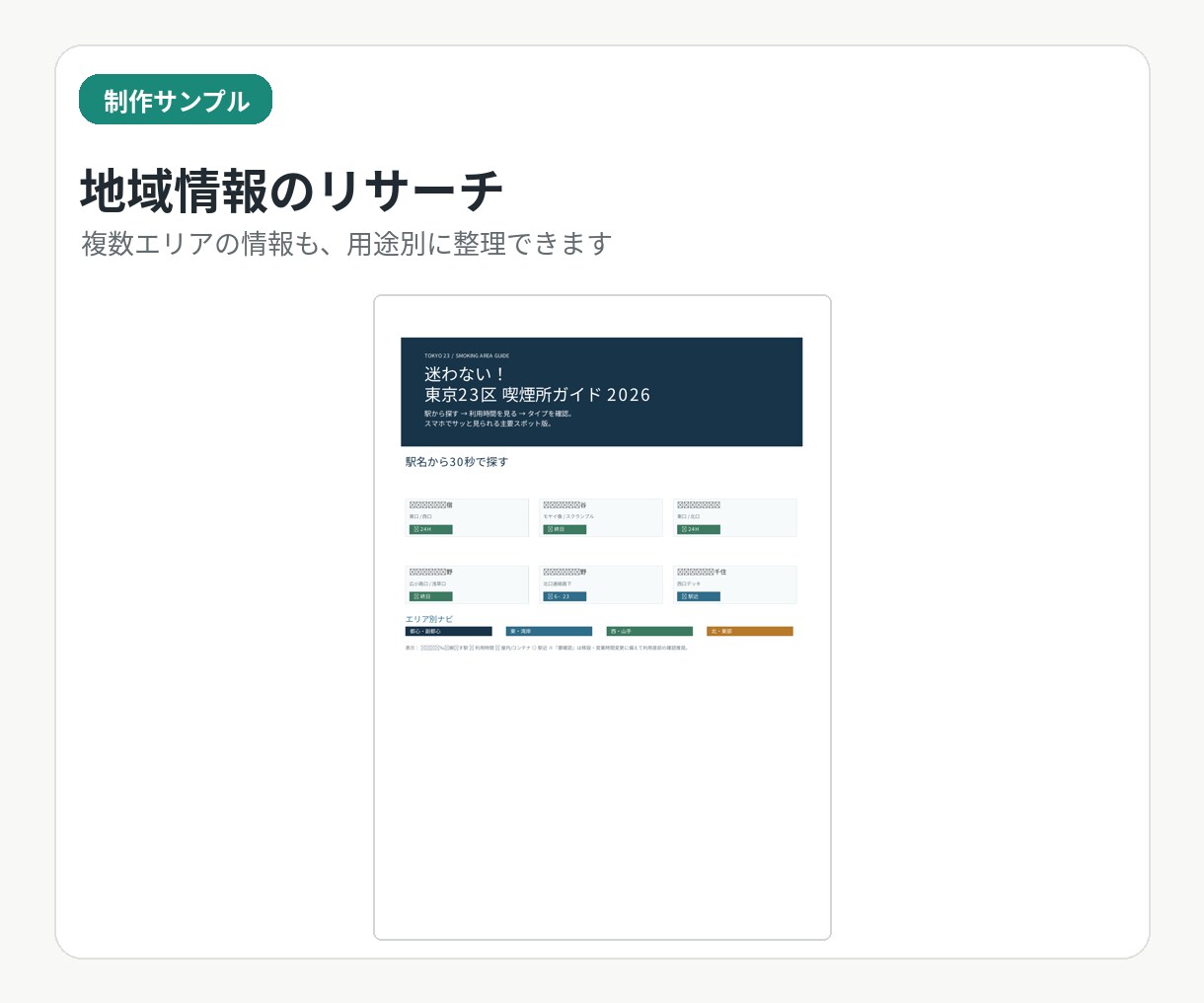Image resolution: width=1204 pixels, height=1003 pixels.
Task: Click the subtitle 複数エリアの情報も、用途別に整理できます
Action: [x=346, y=244]
